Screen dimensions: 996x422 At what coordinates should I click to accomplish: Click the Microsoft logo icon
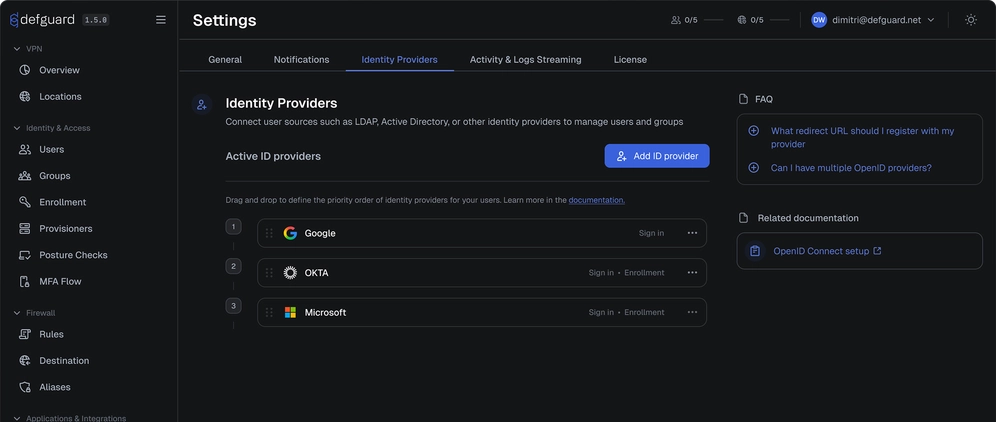290,313
